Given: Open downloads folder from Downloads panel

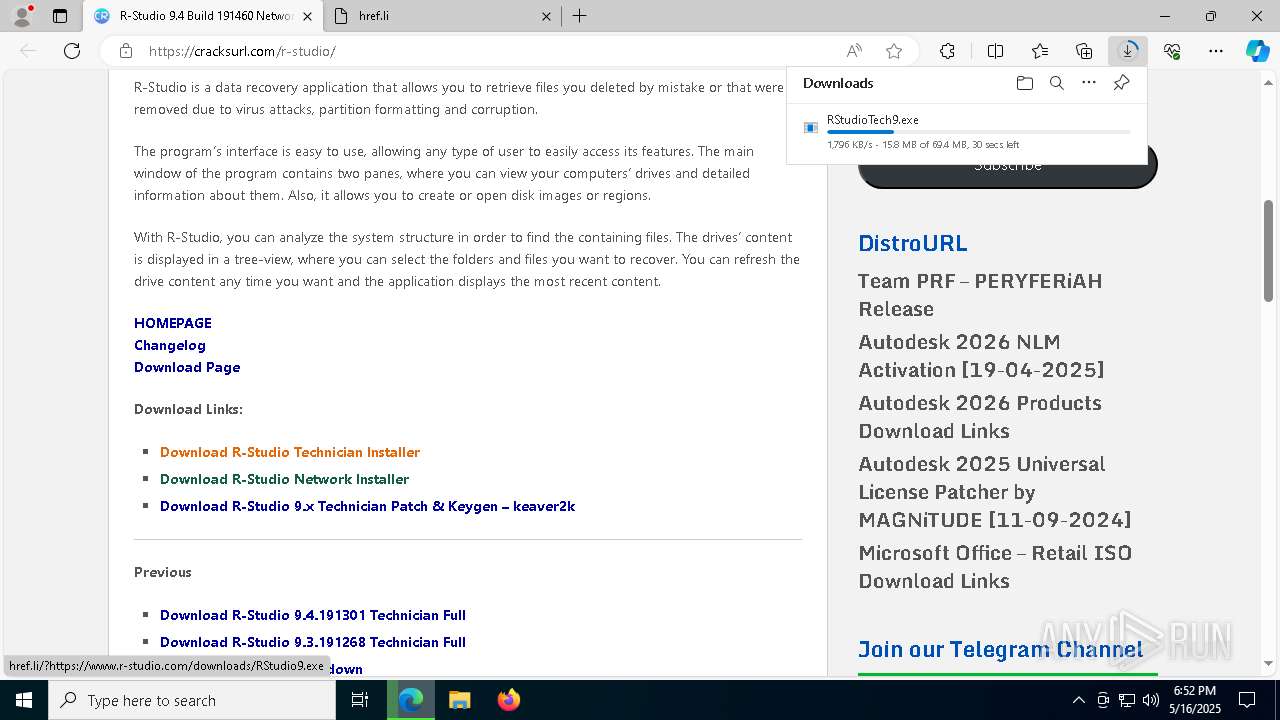Looking at the screenshot, I should [x=1024, y=83].
